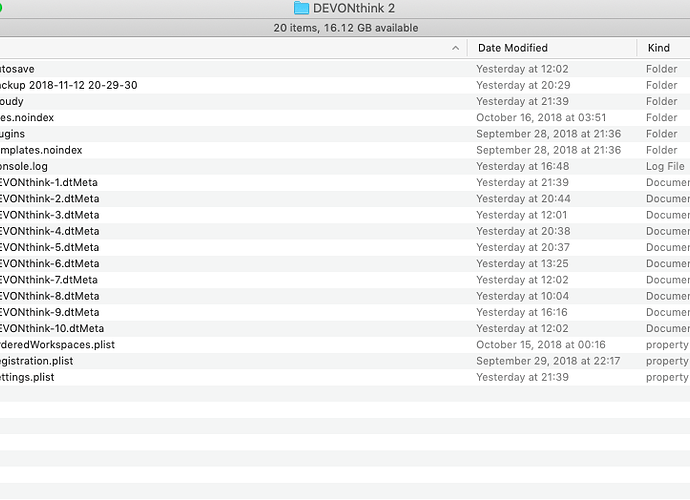Select the DEVONthink-2.dtMeta file
The image size is (690, 500).
(x=345, y=199)
